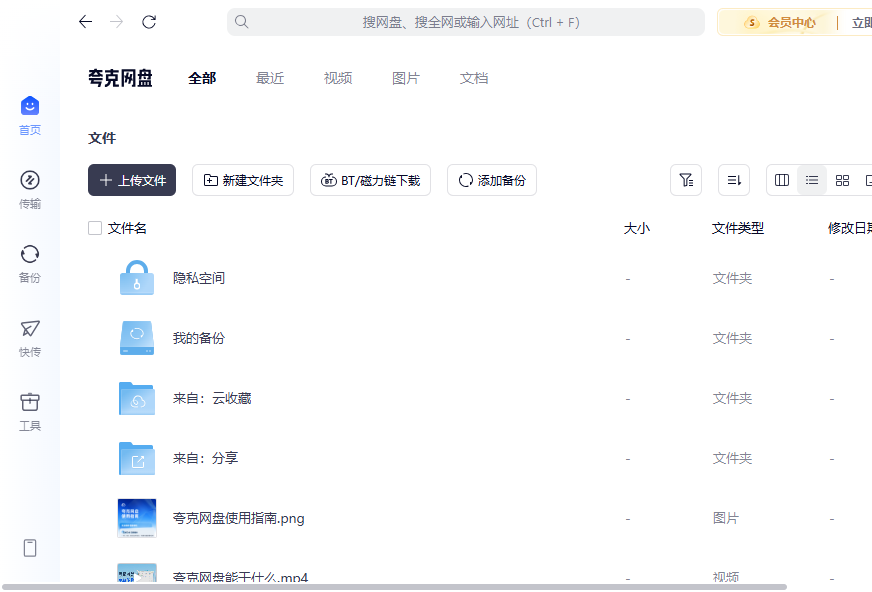Tick the select-all checkbox beside 文件名
The width and height of the screenshot is (872, 592).
(x=95, y=228)
